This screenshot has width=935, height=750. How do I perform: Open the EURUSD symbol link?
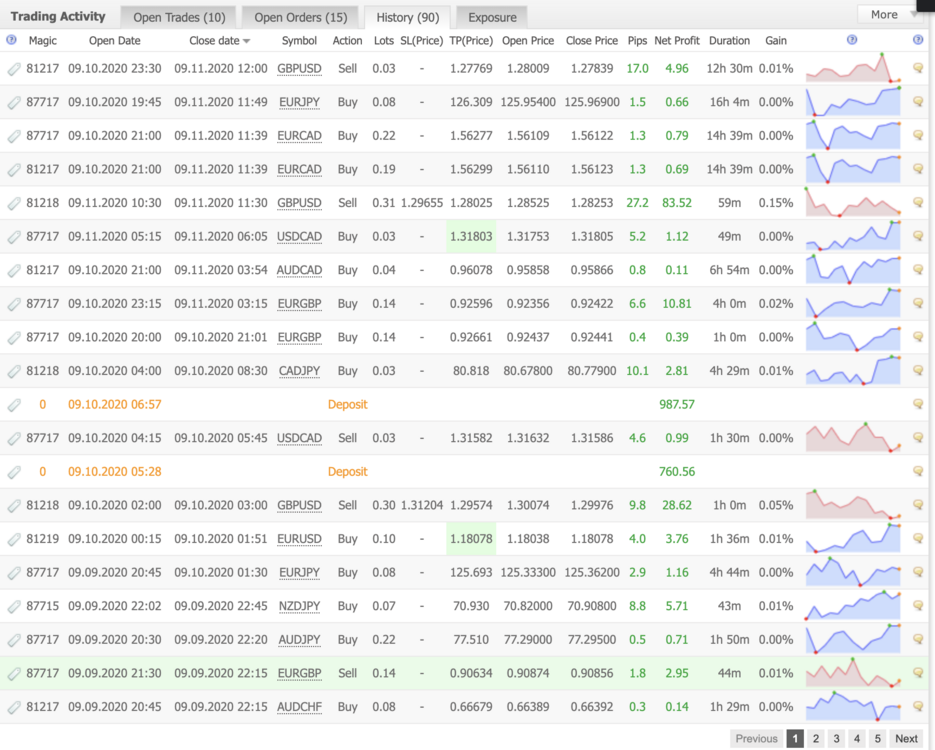pos(299,539)
